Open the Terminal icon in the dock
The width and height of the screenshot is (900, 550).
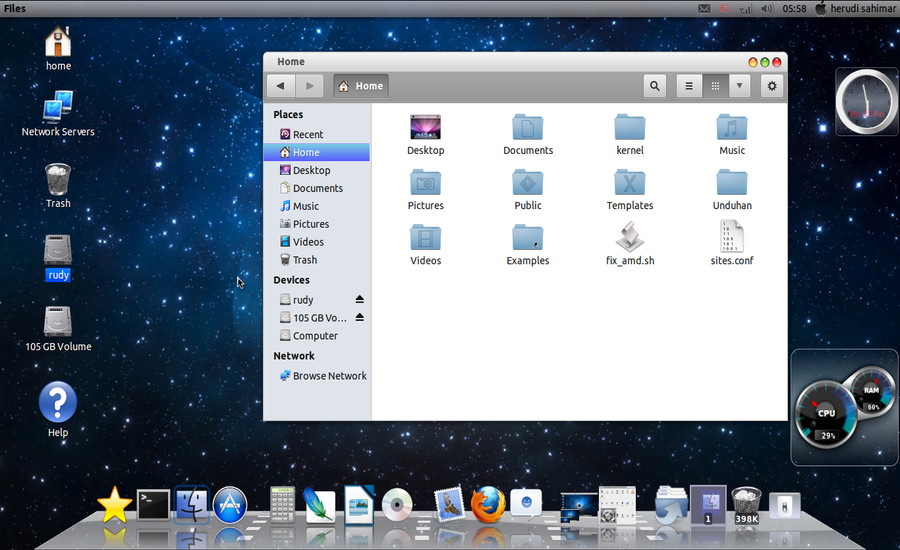point(153,505)
